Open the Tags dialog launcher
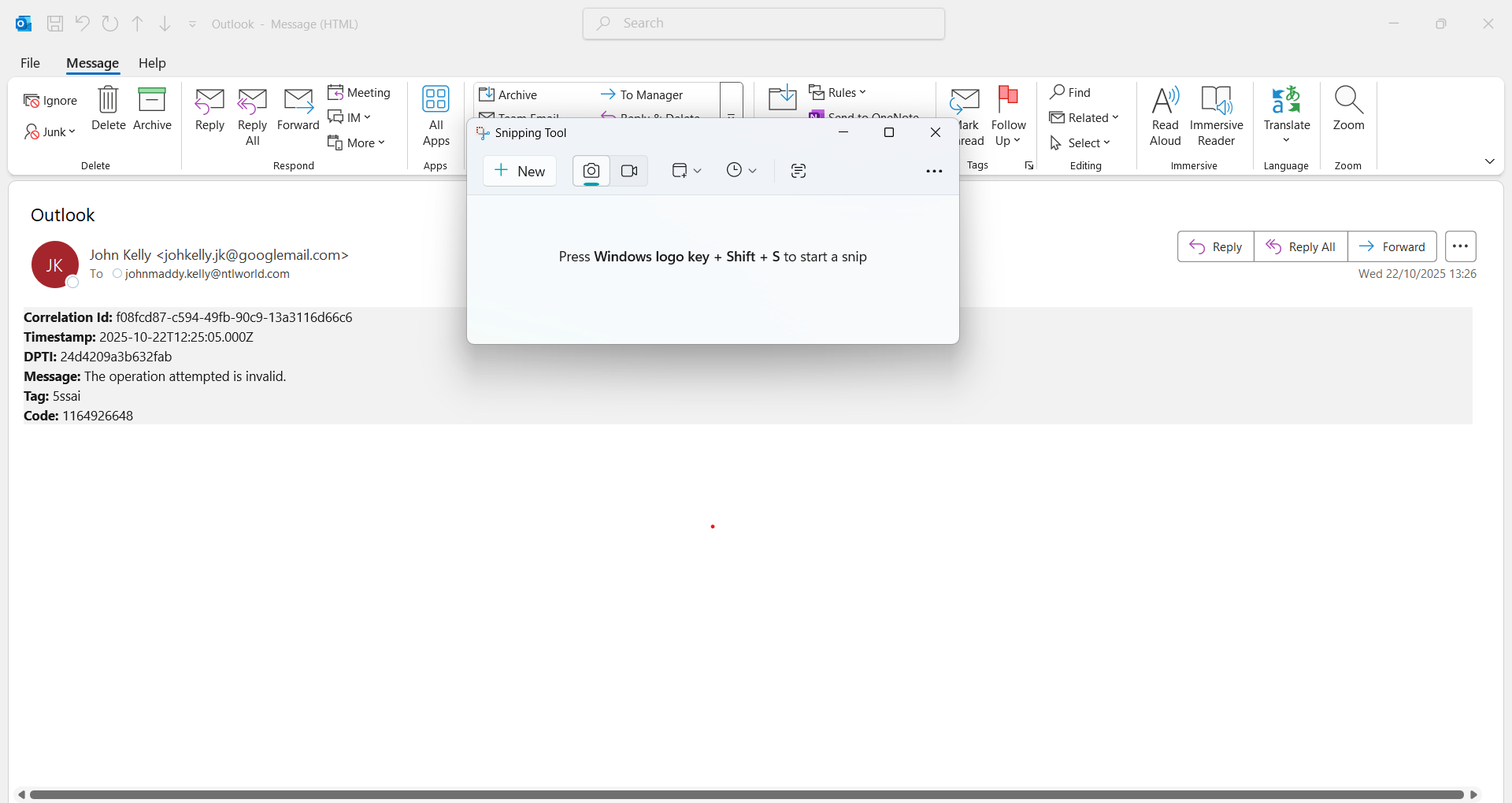The width and height of the screenshot is (1512, 803). [1029, 165]
